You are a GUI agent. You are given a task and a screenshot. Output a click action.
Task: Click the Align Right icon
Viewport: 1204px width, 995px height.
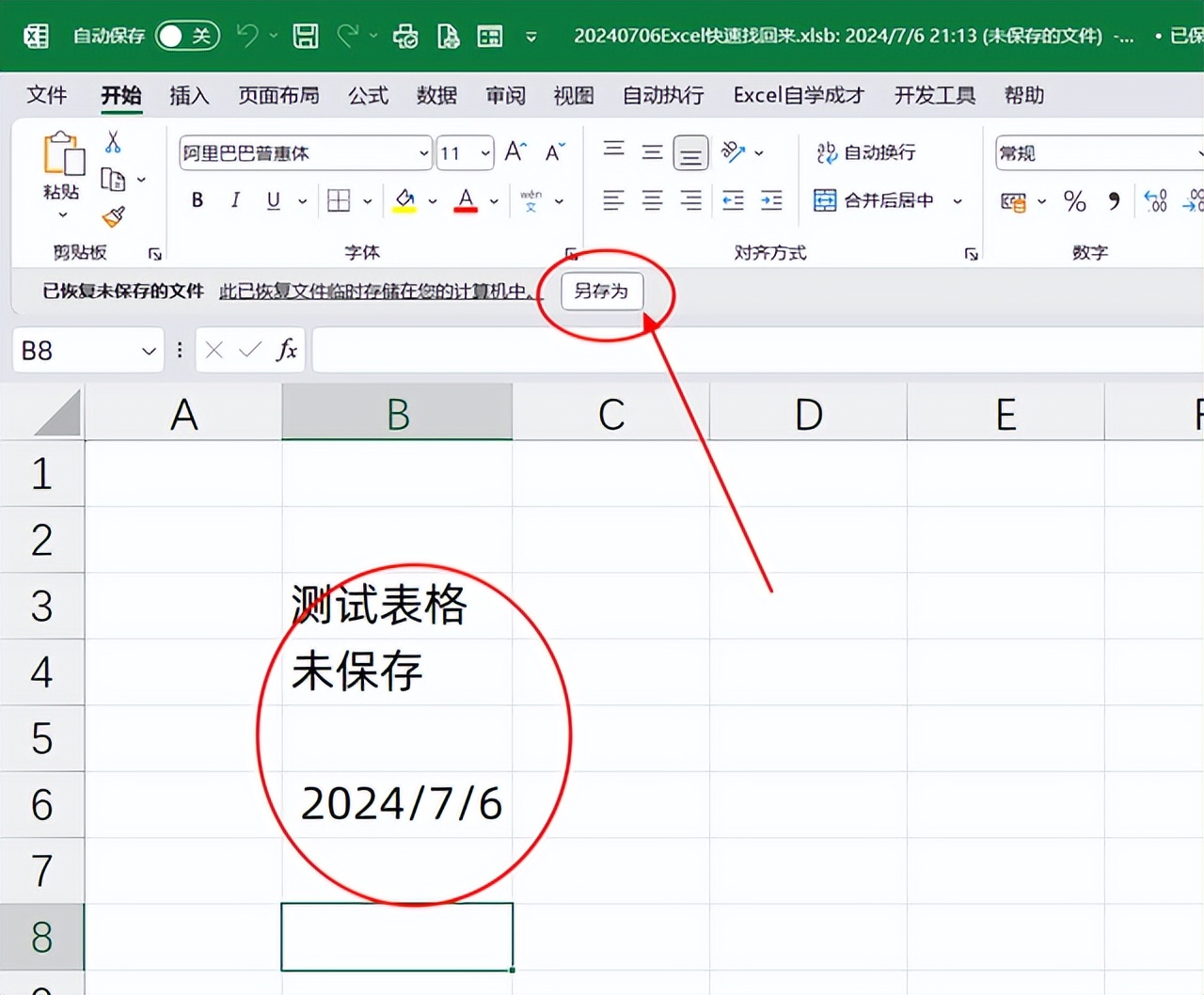pos(690,200)
